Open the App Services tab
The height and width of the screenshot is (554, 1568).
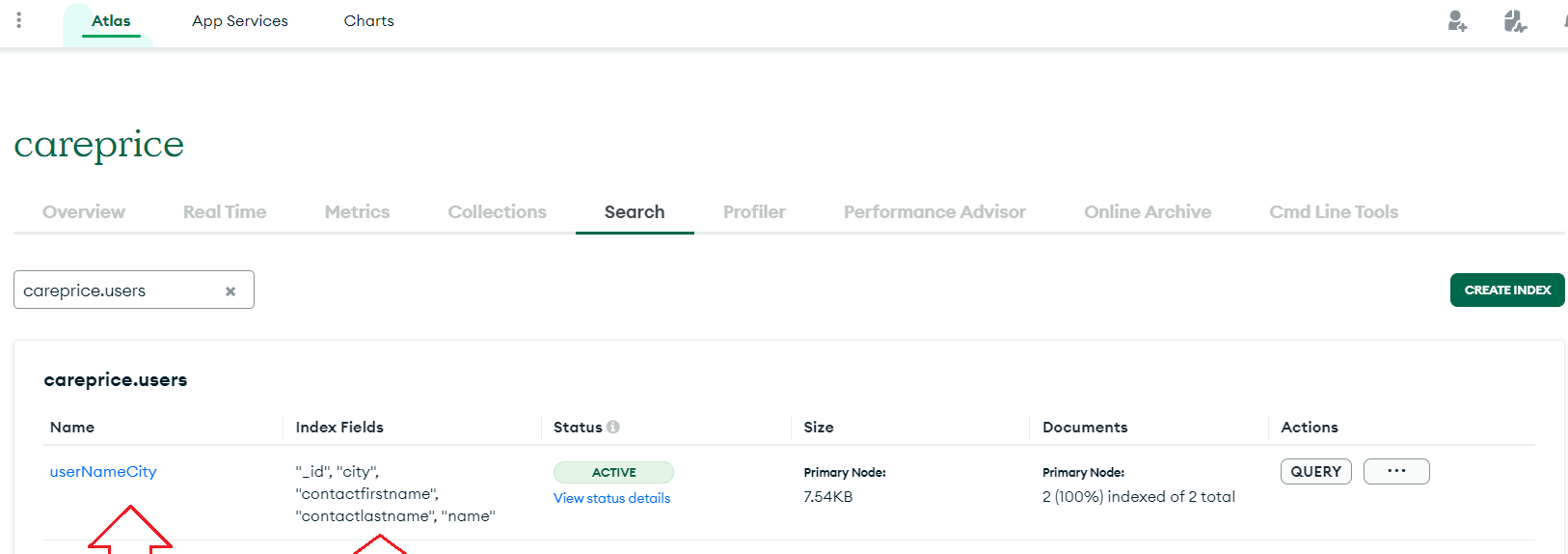click(240, 21)
